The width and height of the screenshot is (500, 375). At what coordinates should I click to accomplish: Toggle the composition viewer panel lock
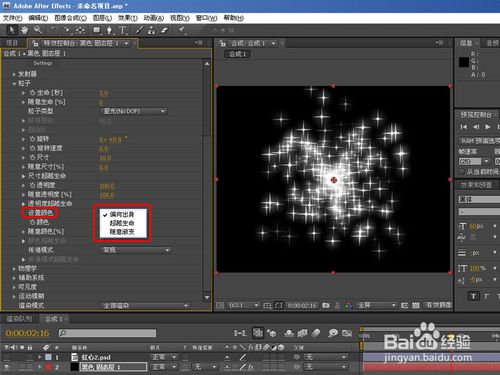click(x=222, y=43)
